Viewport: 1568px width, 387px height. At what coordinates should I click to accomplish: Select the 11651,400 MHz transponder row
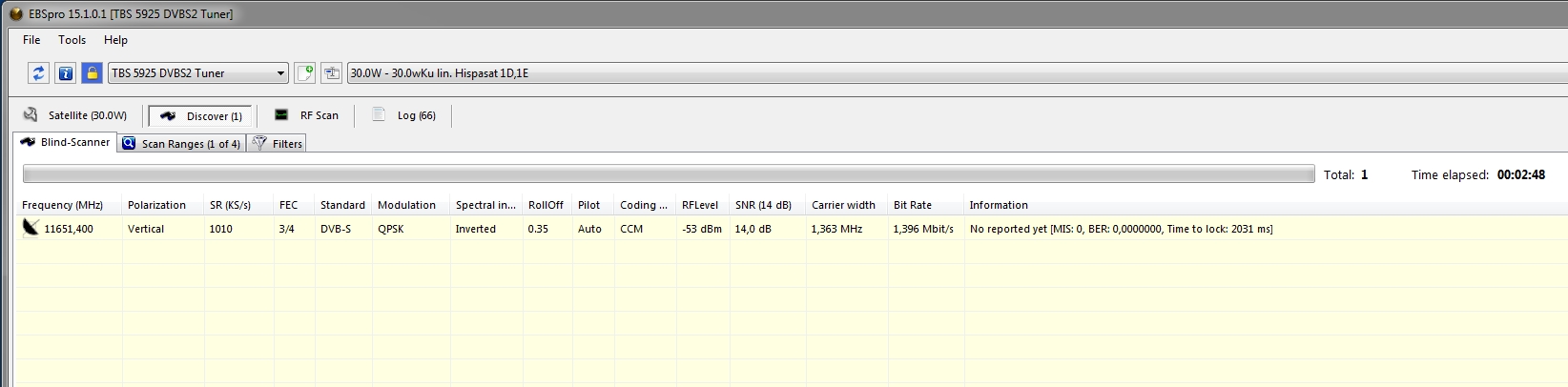pyautogui.click(x=69, y=230)
